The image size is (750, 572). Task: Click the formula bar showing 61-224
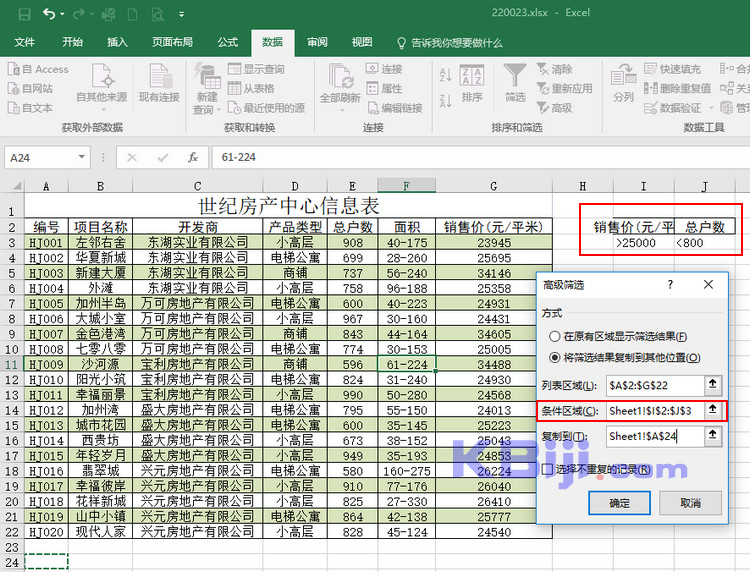point(481,157)
